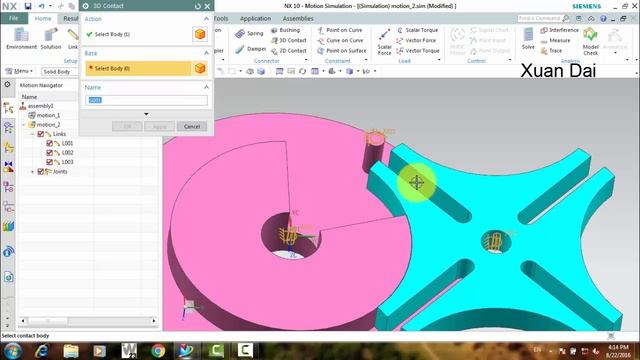Open the Windows Start menu
The image size is (640, 360).
point(13,351)
